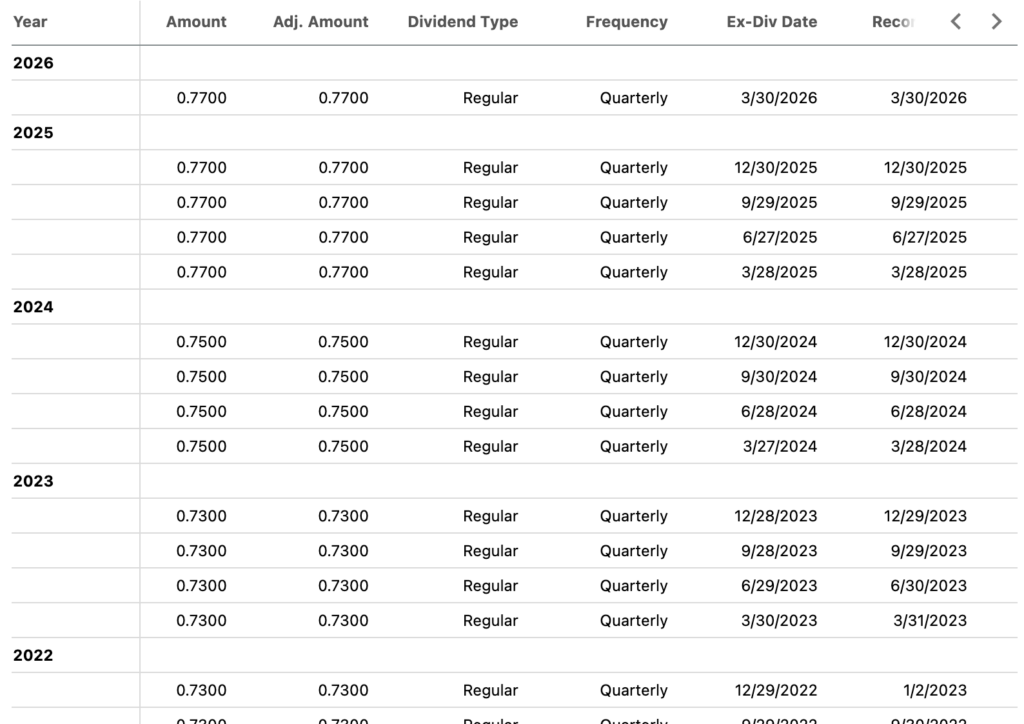
Task: Click the ex-div date 12/30/2025 cell
Action: coord(775,168)
